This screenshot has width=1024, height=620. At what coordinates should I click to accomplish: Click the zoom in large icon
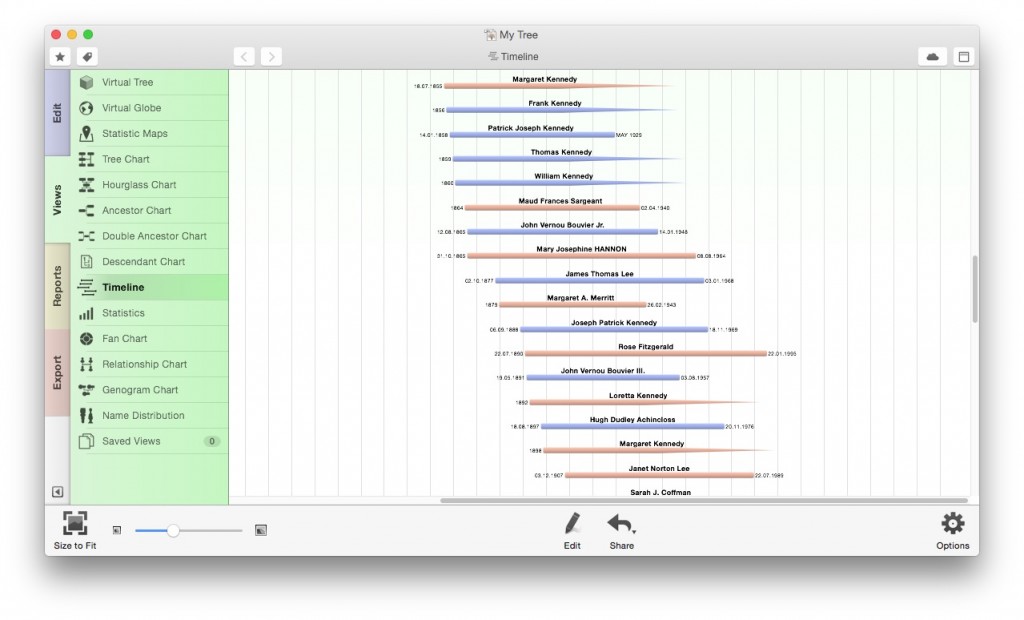pyautogui.click(x=261, y=530)
